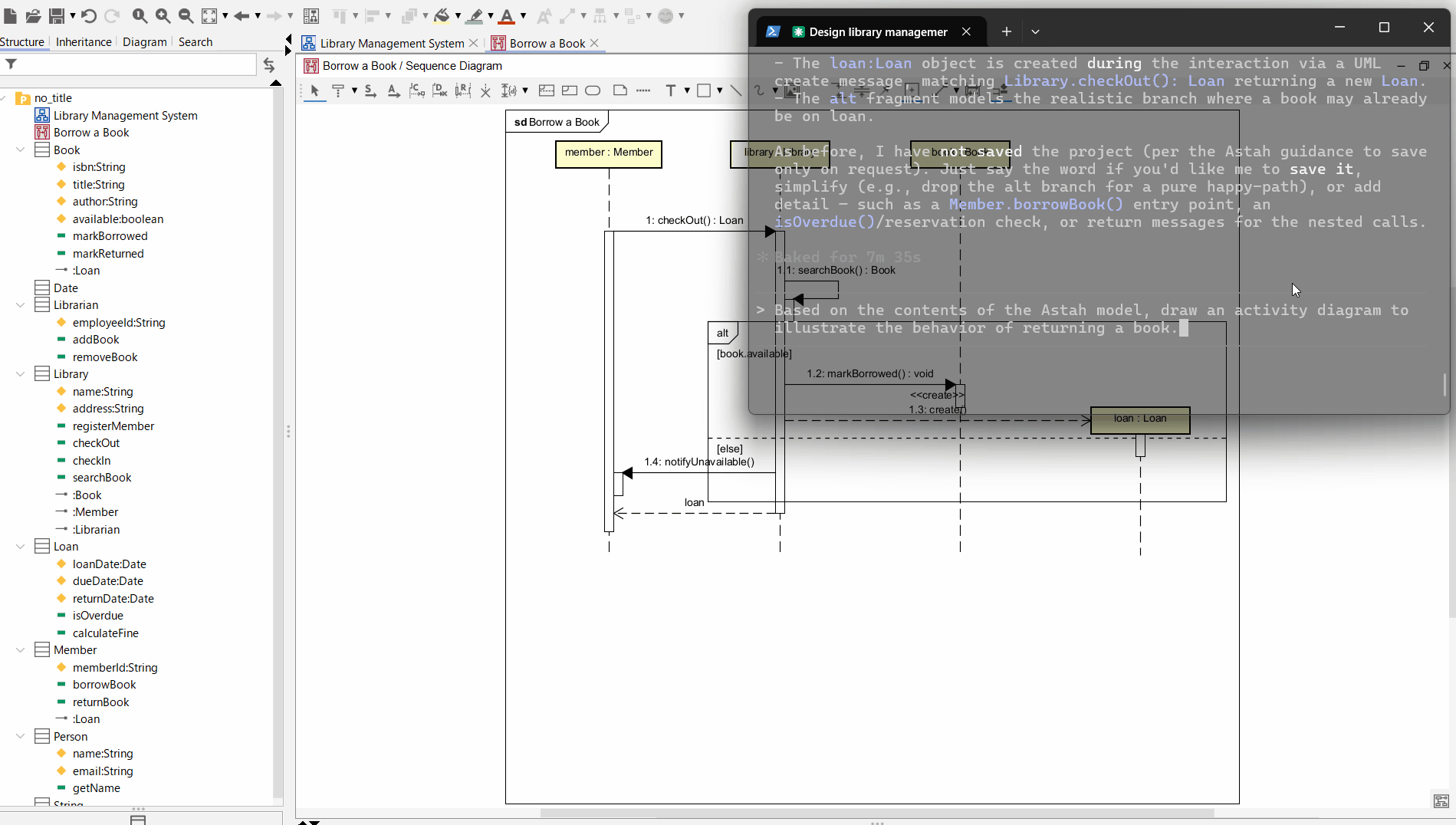1456x825 pixels.
Task: Close the Library Management System diagram tab
Action: click(473, 43)
